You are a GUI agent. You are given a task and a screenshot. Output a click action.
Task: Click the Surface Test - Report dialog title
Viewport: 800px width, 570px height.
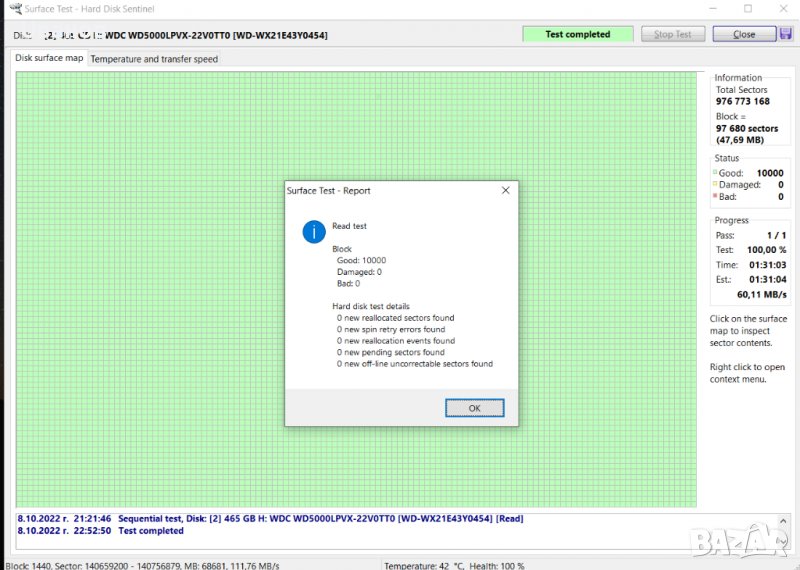click(x=328, y=190)
